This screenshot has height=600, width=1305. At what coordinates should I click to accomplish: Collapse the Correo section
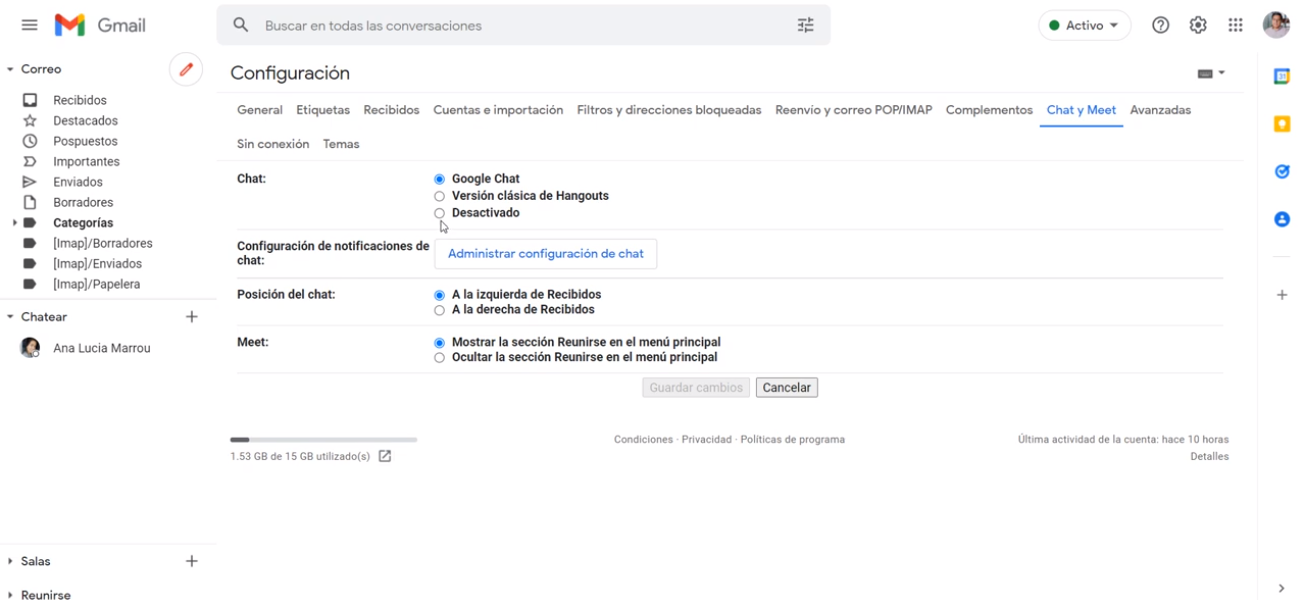pyautogui.click(x=10, y=69)
